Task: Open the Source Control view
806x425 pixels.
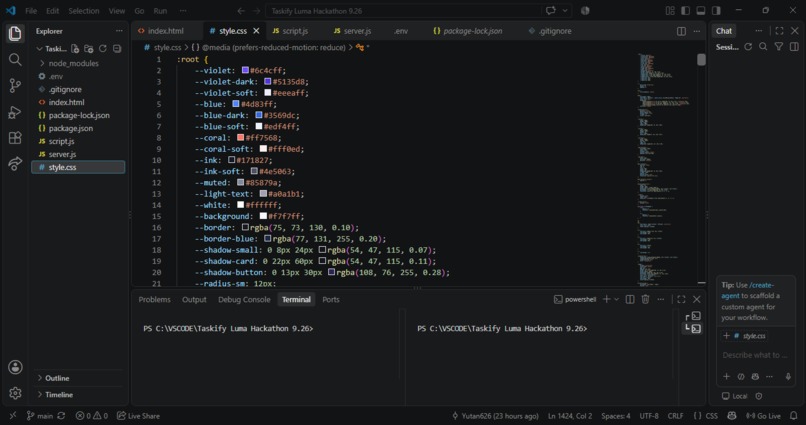Action: pyautogui.click(x=15, y=86)
